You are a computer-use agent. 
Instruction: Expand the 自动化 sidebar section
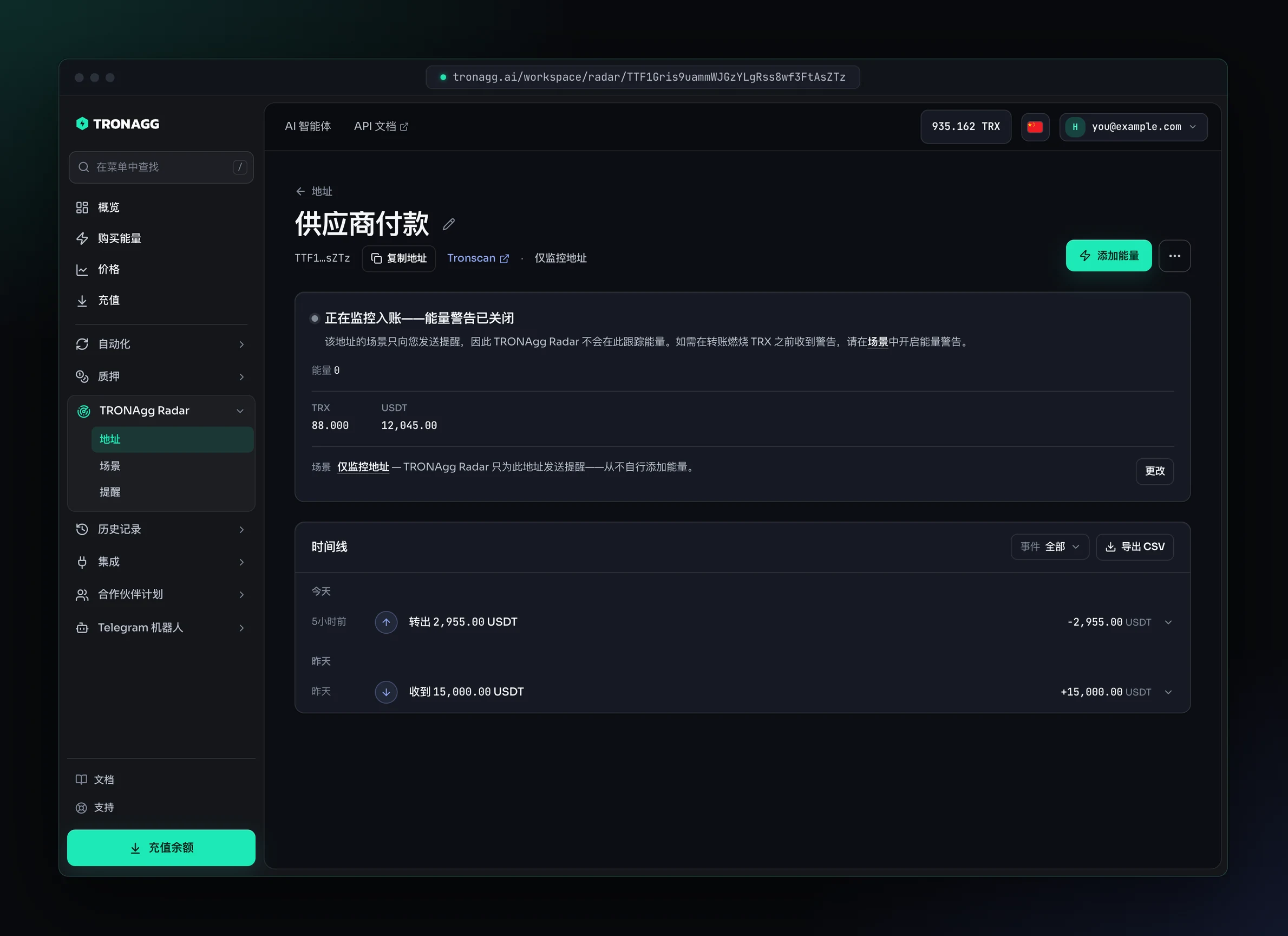pos(161,344)
